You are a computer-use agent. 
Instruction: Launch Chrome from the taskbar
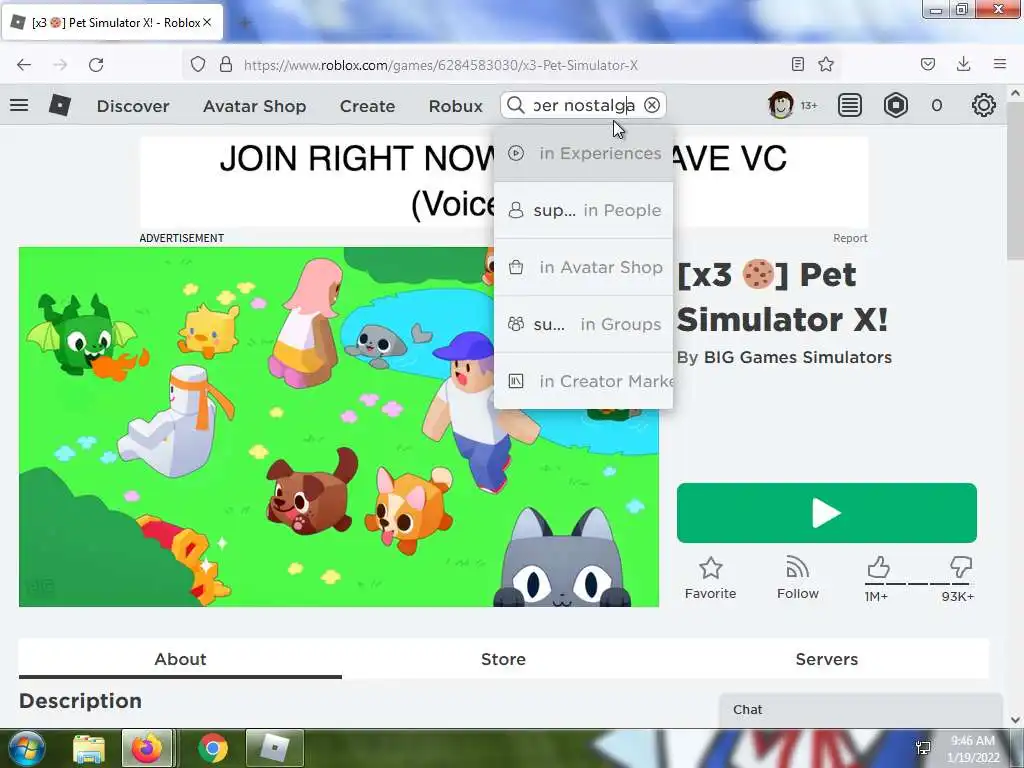pyautogui.click(x=212, y=748)
